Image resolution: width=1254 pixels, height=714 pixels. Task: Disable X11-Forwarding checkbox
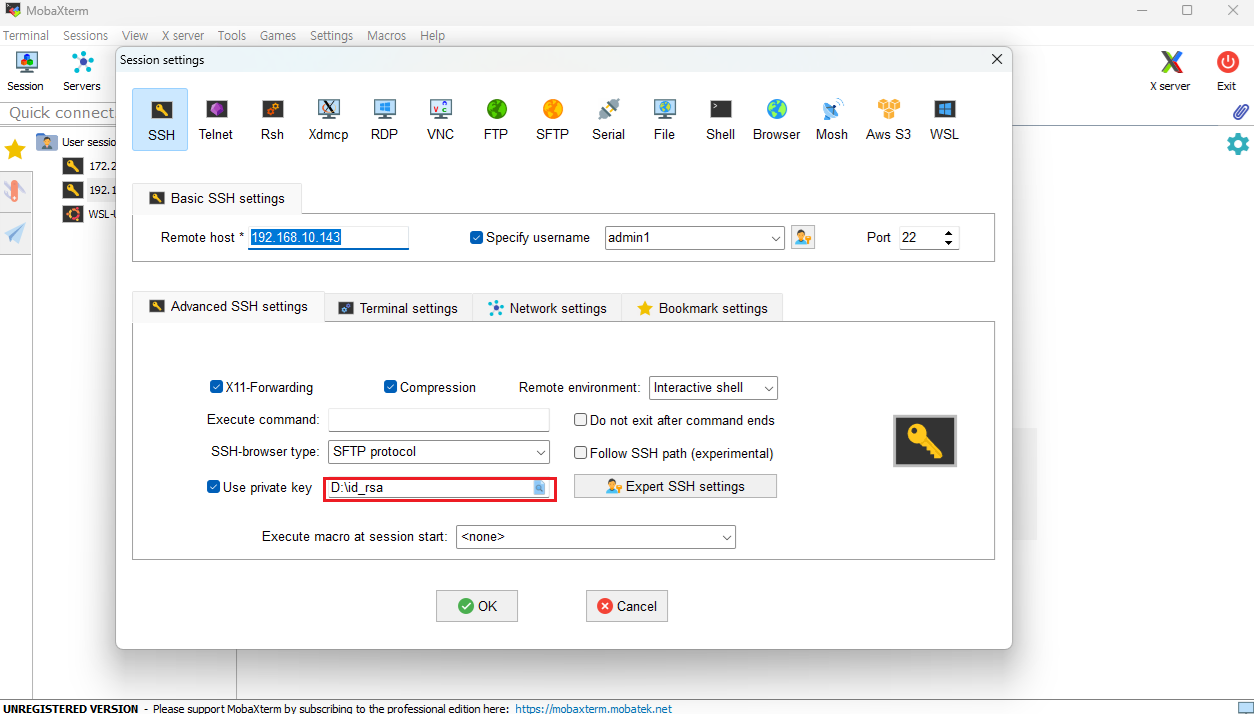pyautogui.click(x=216, y=387)
